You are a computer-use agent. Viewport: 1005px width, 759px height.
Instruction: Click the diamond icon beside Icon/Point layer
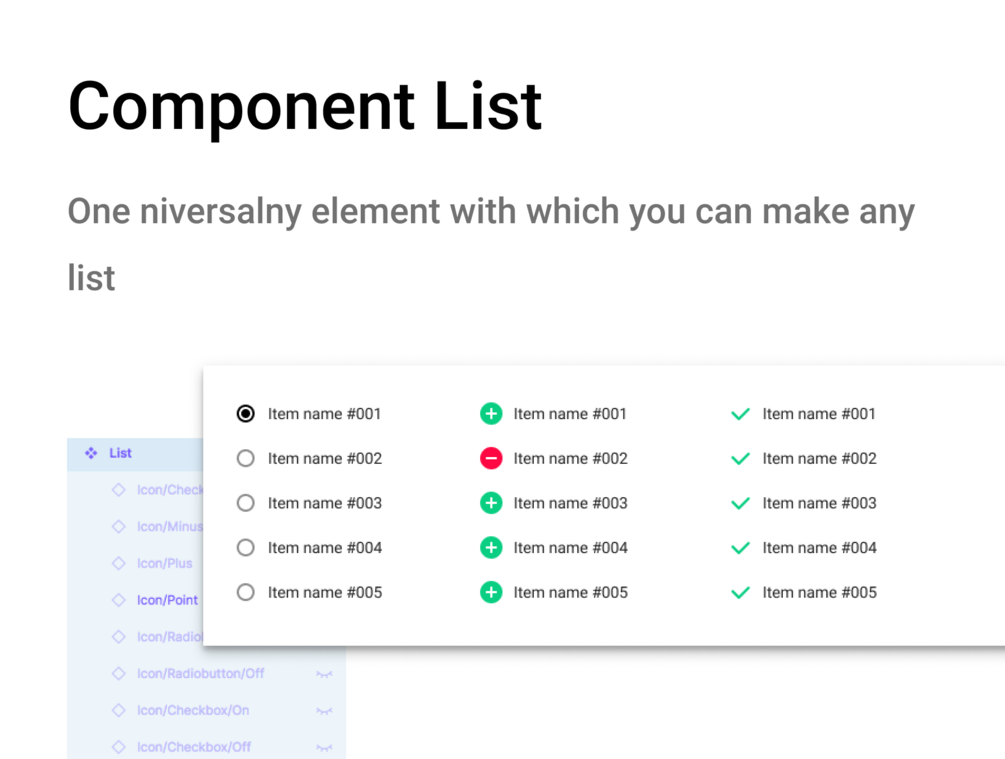pyautogui.click(x=118, y=600)
